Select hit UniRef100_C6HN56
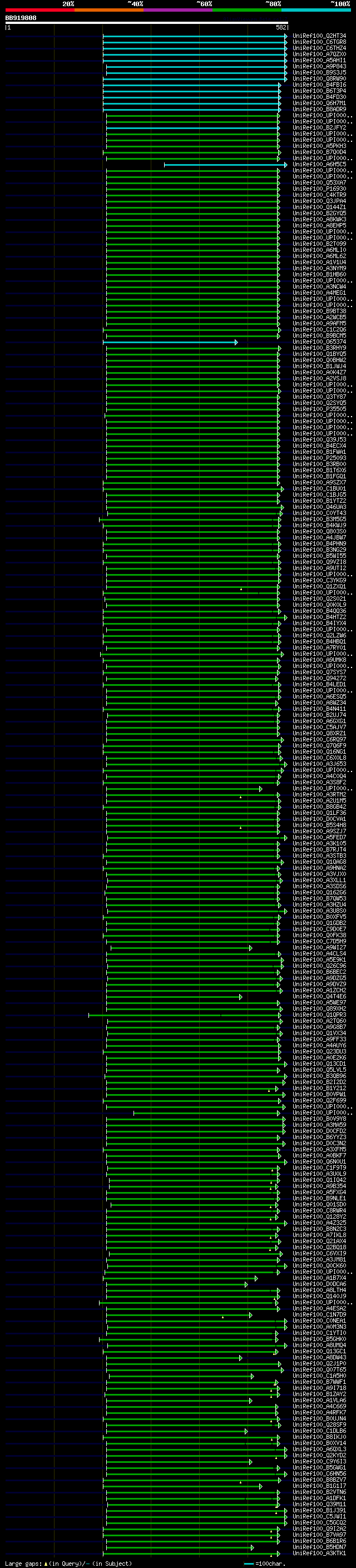Image resolution: width=356 pixels, height=1568 pixels. [319, 1473]
